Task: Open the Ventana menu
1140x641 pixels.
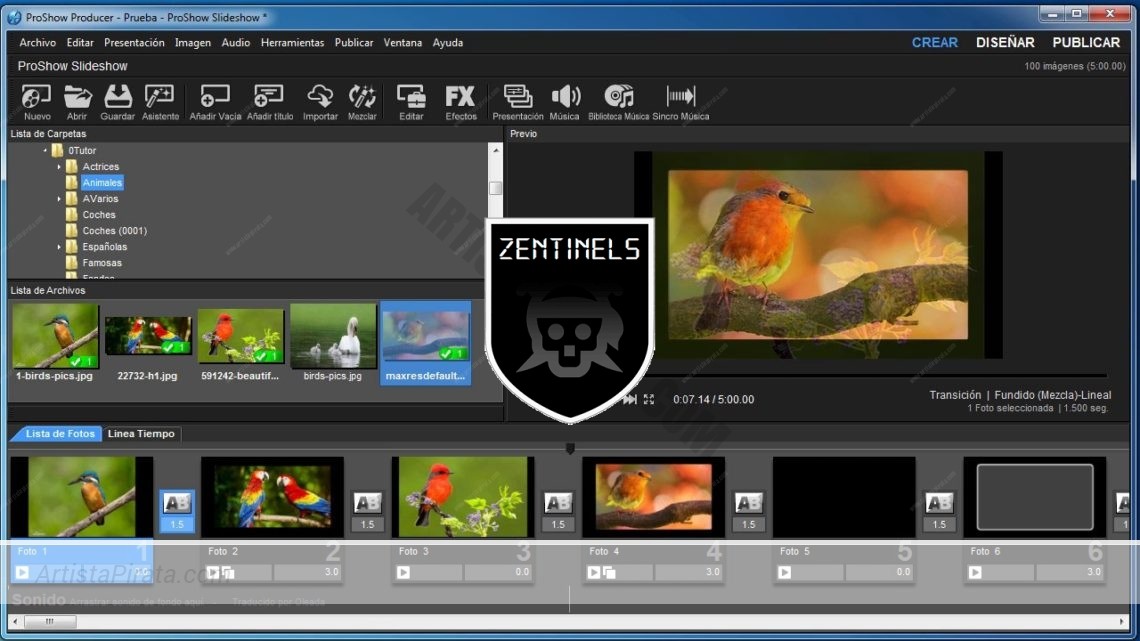Action: [x=403, y=43]
